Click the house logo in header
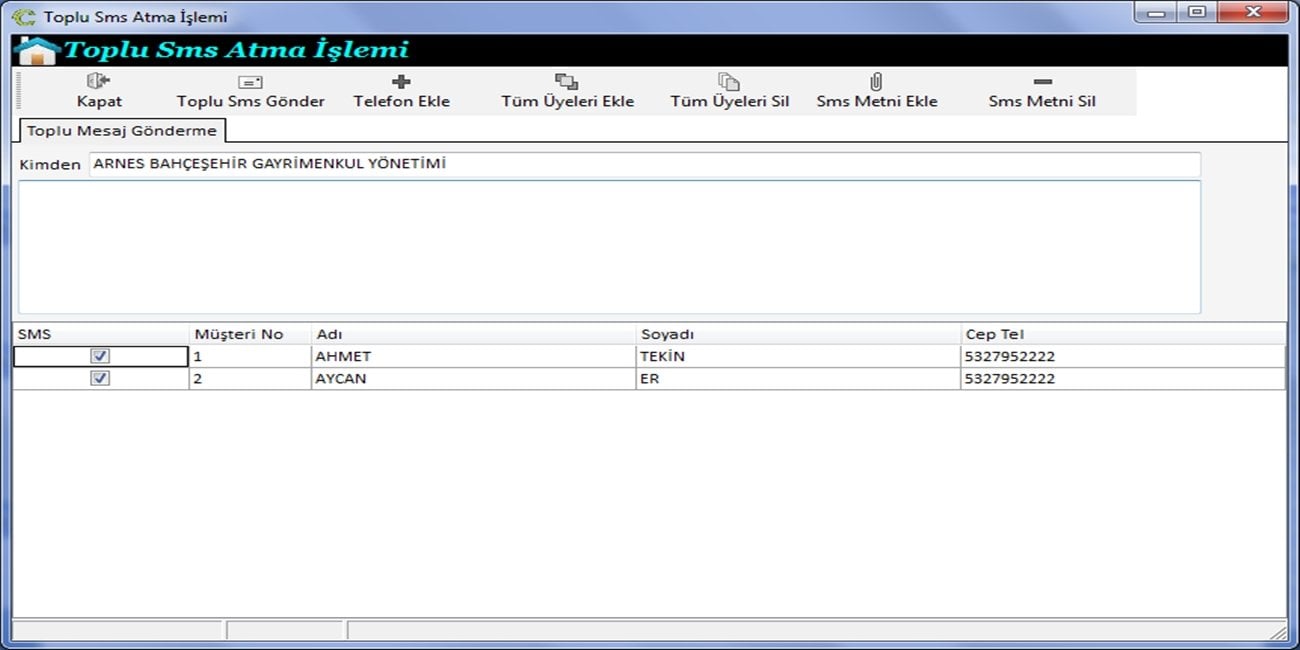The image size is (1300, 650). pos(37,51)
